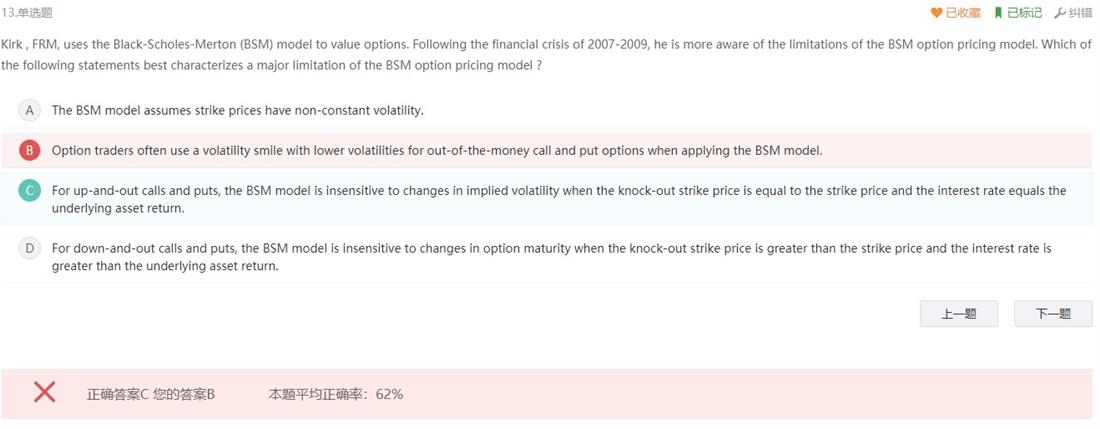Image resolution: width=1100 pixels, height=429 pixels.
Task: Select answer option A circle
Action: (x=29, y=111)
